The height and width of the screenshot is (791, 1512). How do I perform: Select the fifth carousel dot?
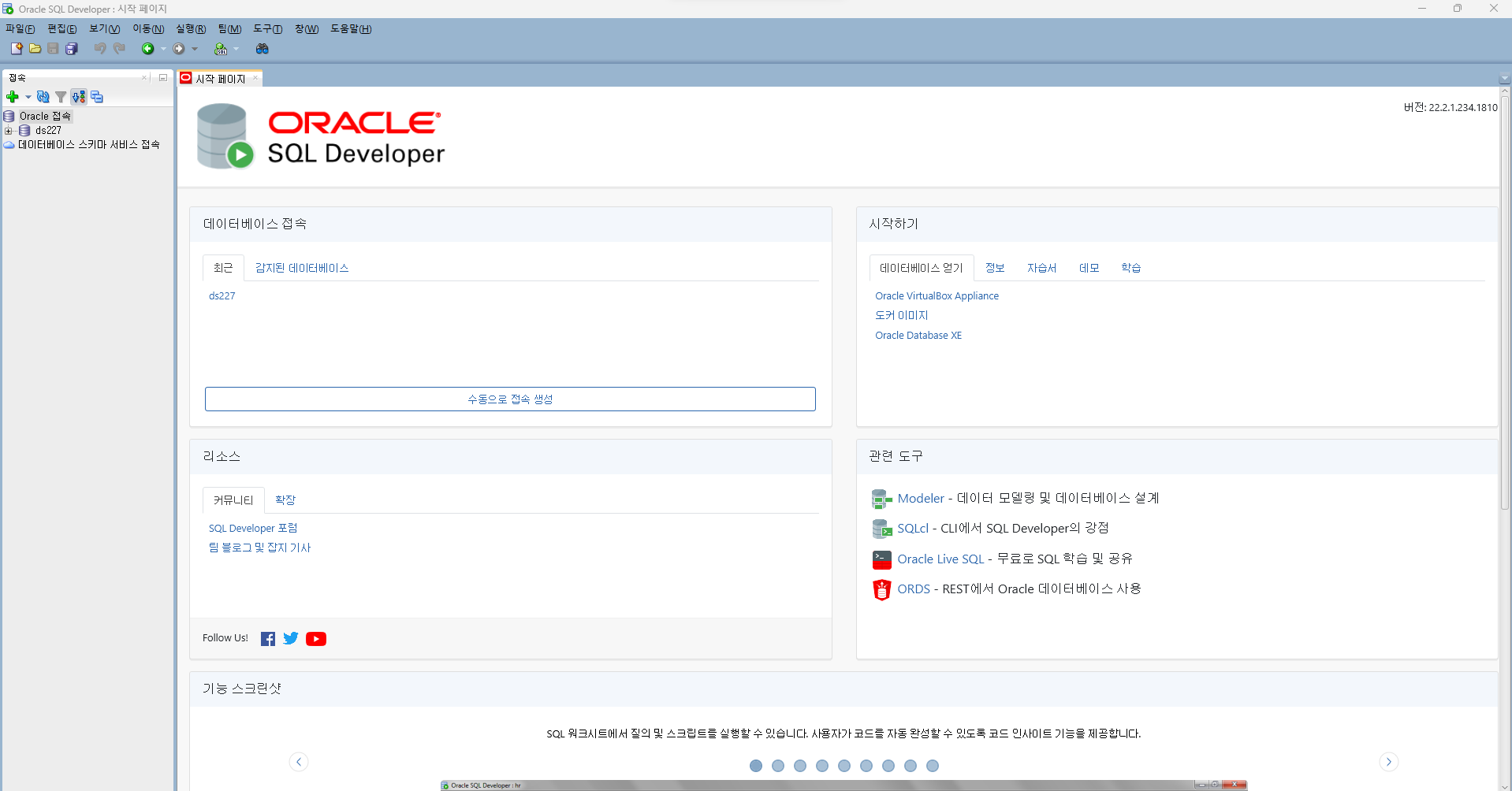point(844,766)
